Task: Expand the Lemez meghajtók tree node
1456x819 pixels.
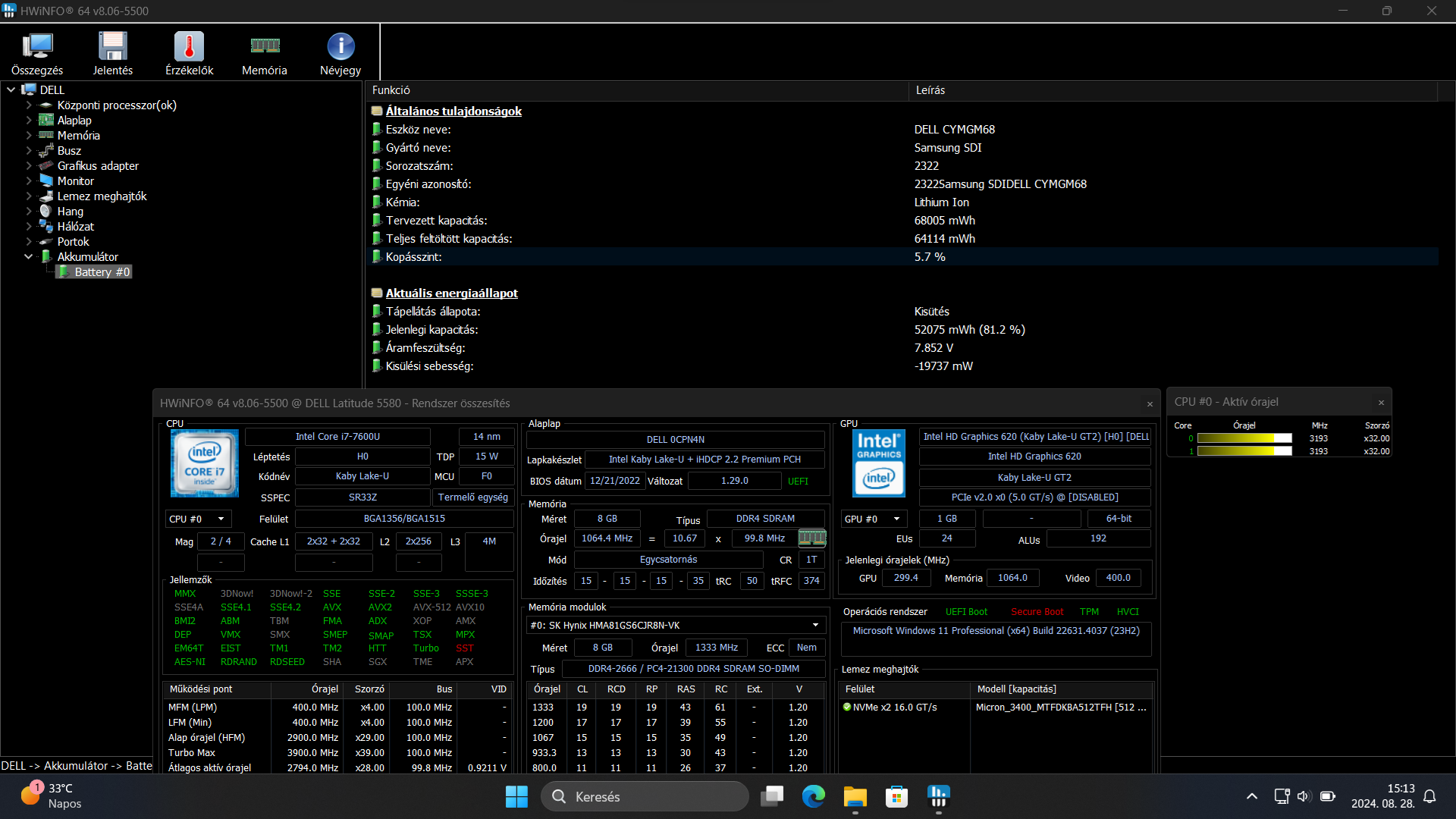Action: click(29, 196)
